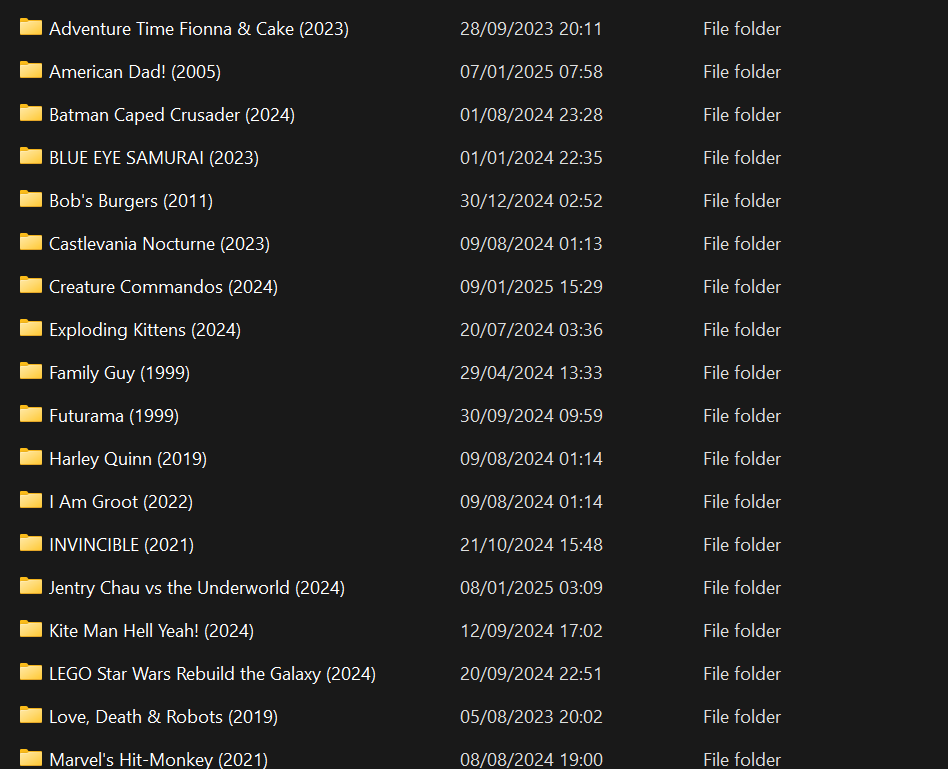Click the I Am Groot folder icon

pyautogui.click(x=30, y=500)
